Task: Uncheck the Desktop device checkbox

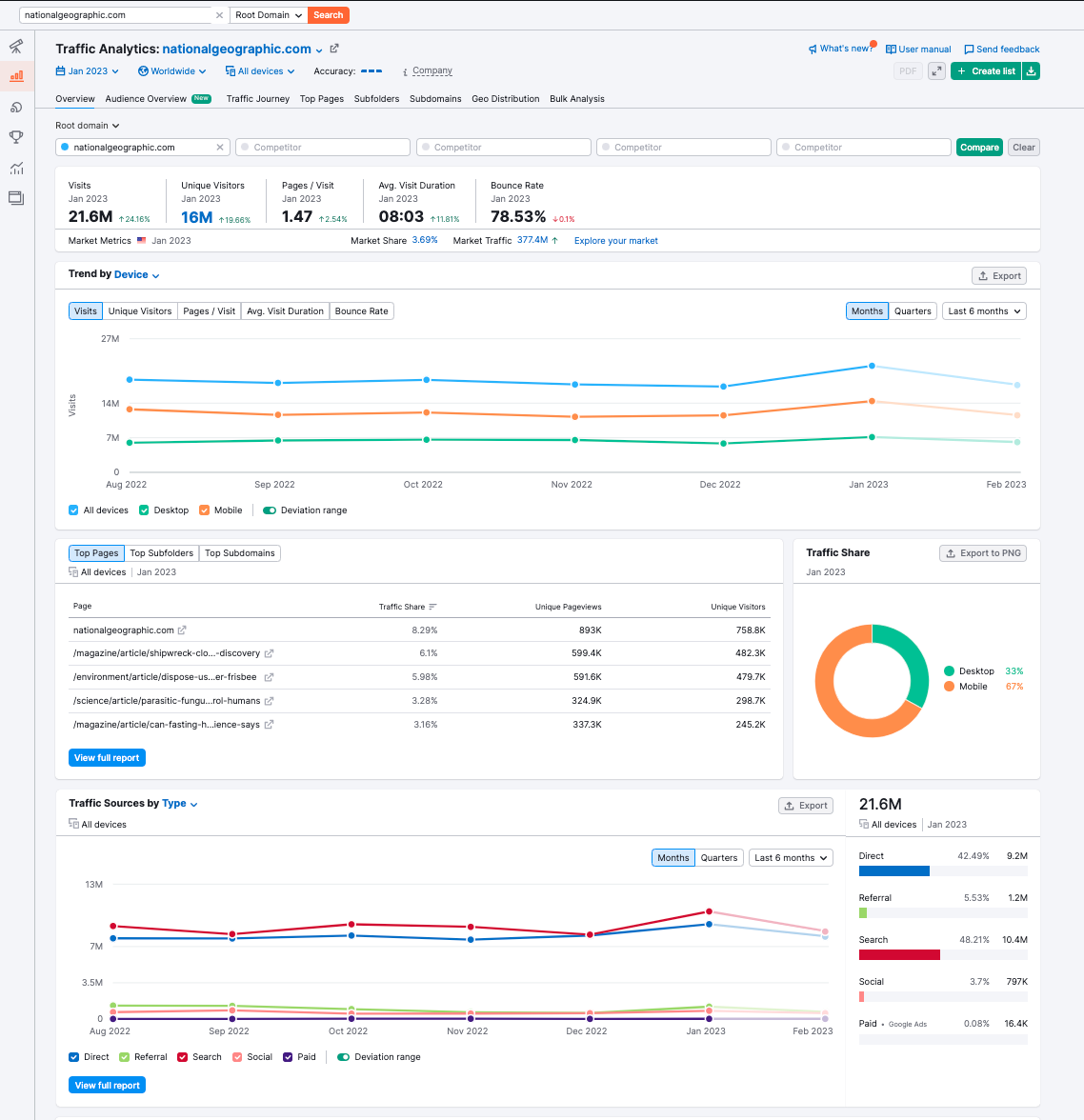Action: (x=144, y=510)
